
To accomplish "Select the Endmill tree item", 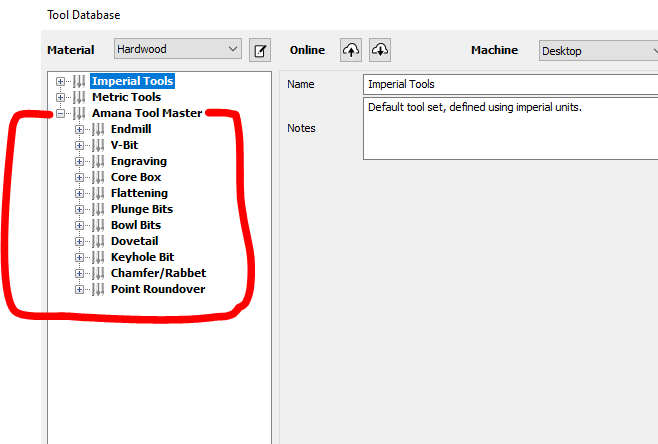I will click(131, 129).
